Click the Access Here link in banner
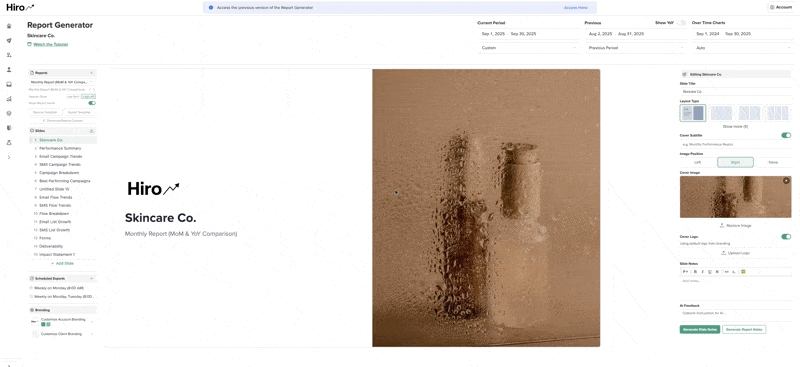800x367 pixels. 576,8
